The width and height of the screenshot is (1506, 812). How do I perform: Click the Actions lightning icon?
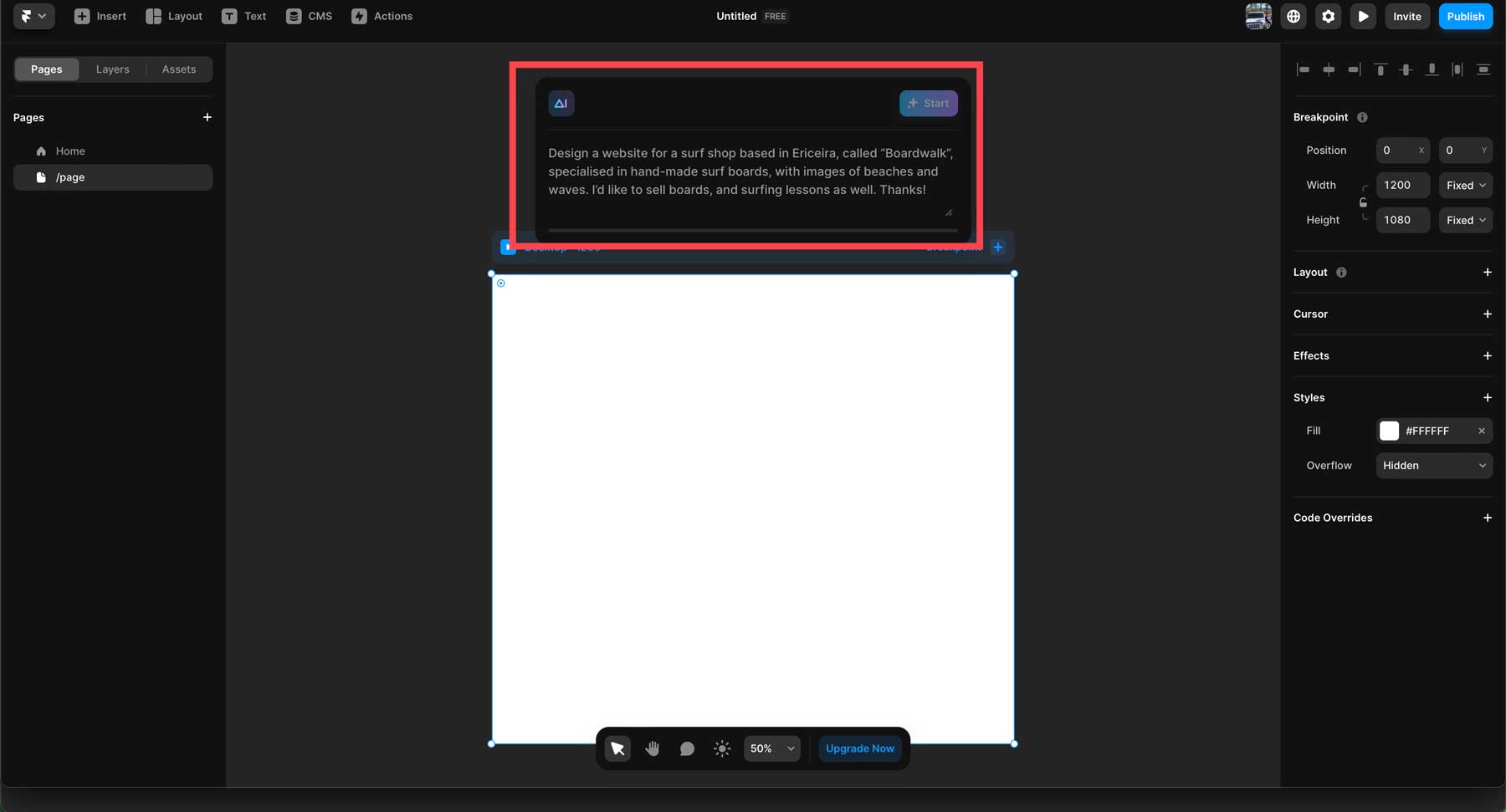coord(360,16)
